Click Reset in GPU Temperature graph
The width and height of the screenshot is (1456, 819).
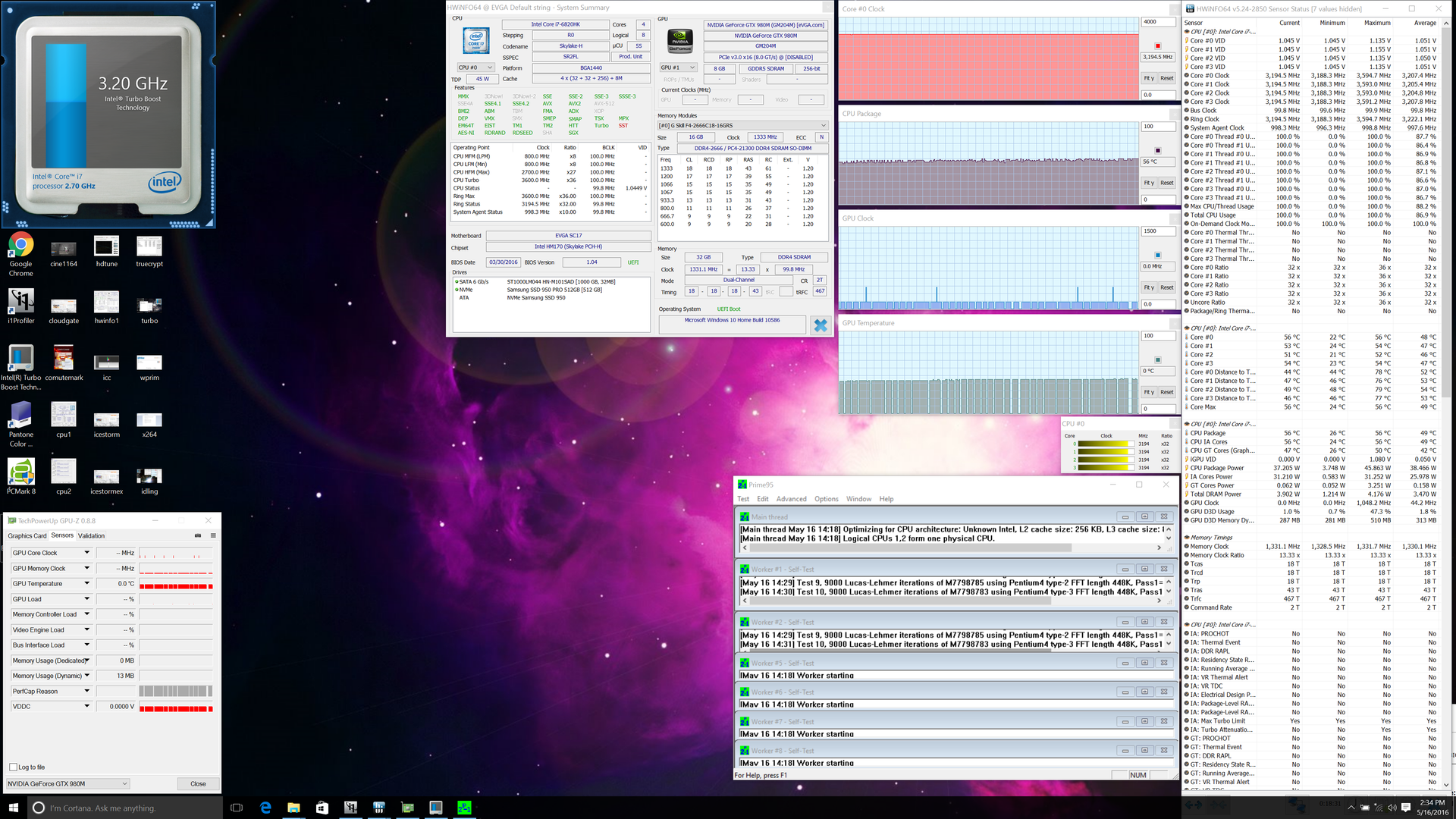click(x=1167, y=392)
